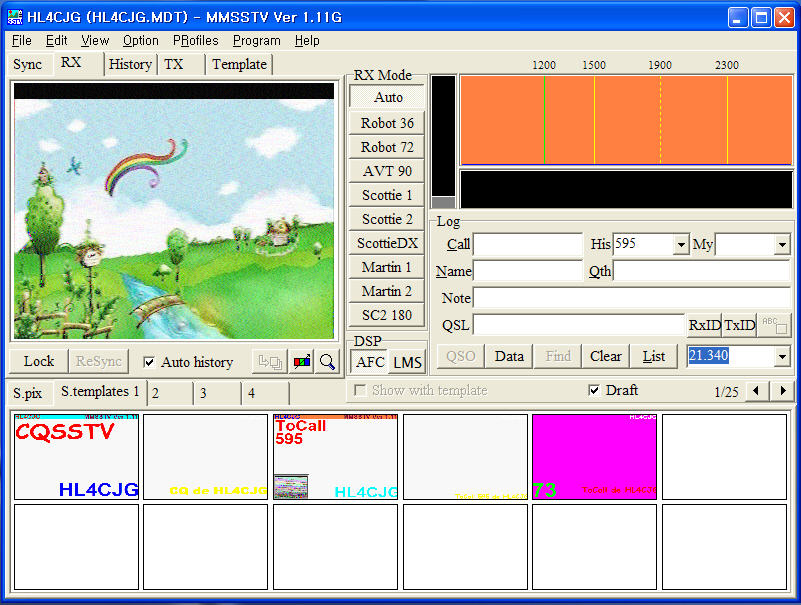Click the orange spectrum display at 1500 marker

(594, 119)
